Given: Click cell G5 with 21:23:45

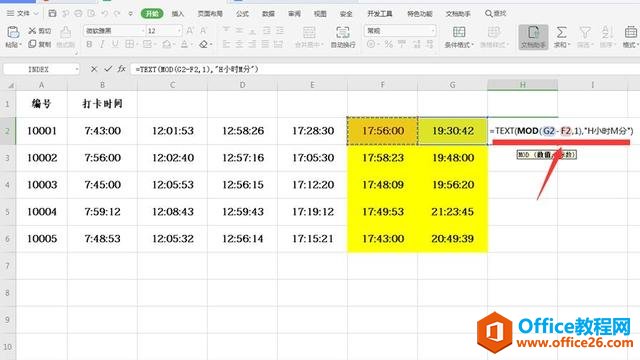Looking at the screenshot, I should click(452, 212).
